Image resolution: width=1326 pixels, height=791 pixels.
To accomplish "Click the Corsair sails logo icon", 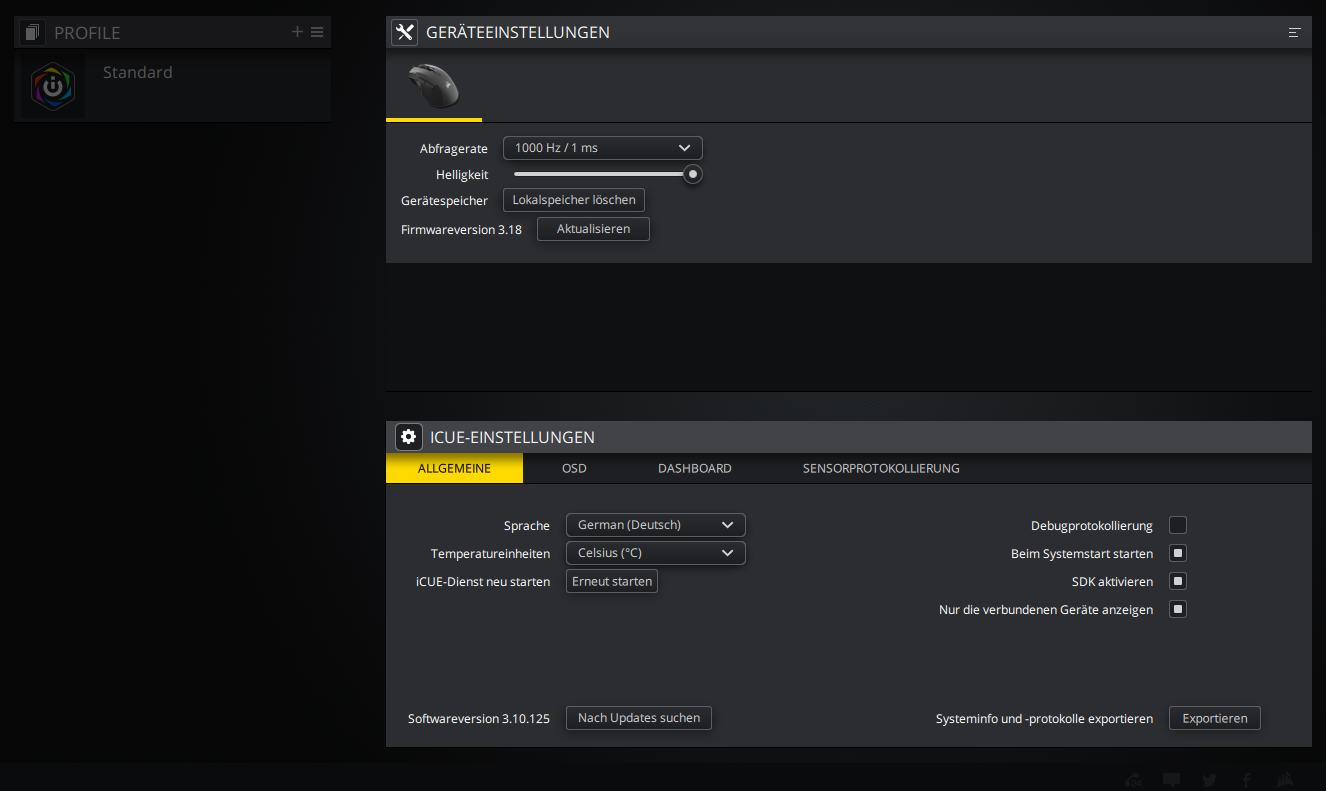I will (x=1286, y=780).
